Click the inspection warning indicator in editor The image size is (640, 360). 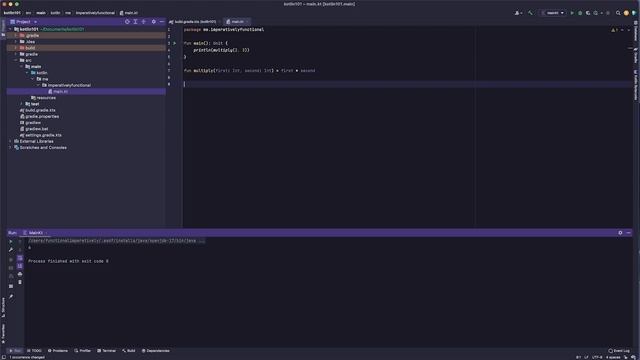click(x=614, y=30)
